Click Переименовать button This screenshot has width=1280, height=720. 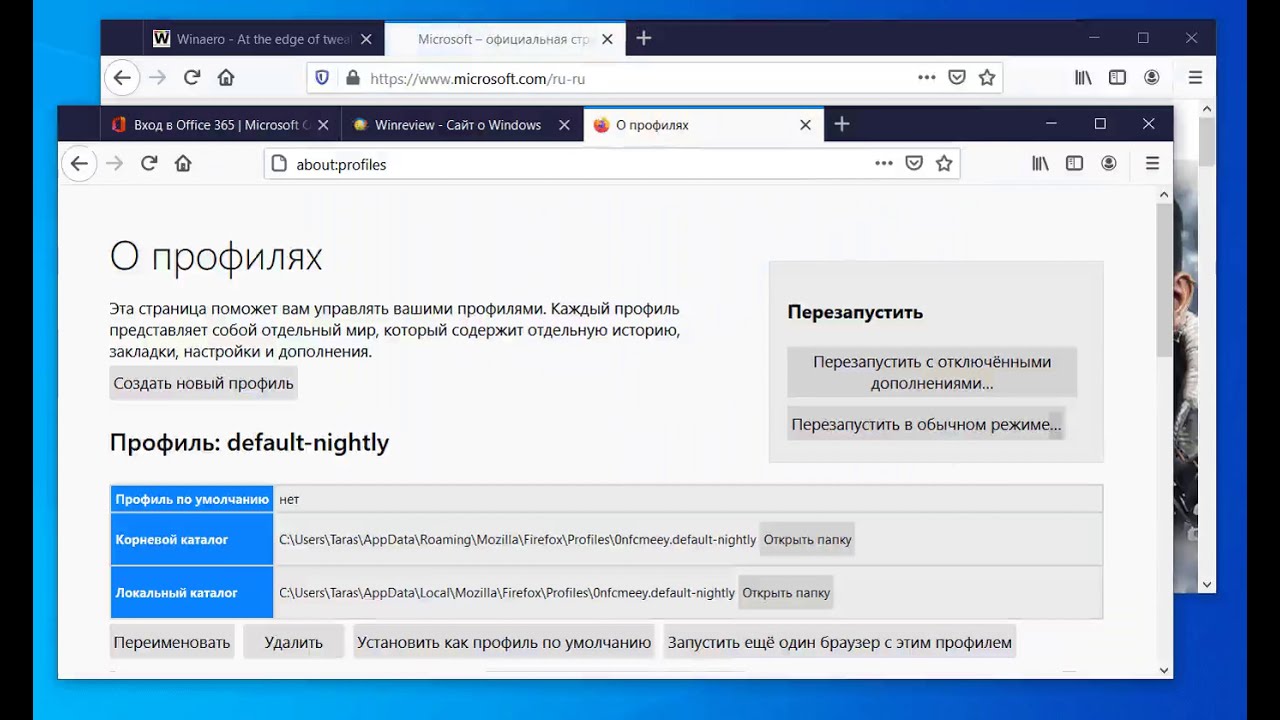(x=172, y=642)
